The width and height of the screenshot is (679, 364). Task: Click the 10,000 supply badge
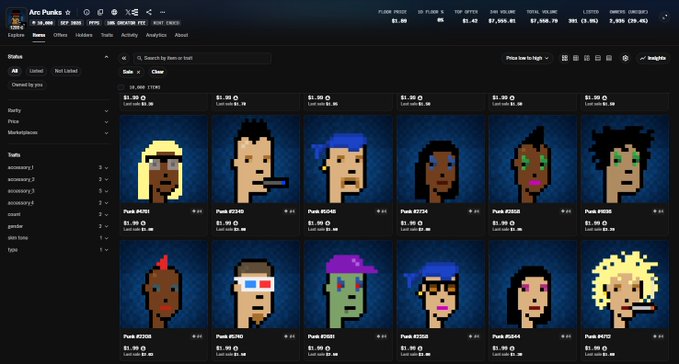(x=42, y=23)
